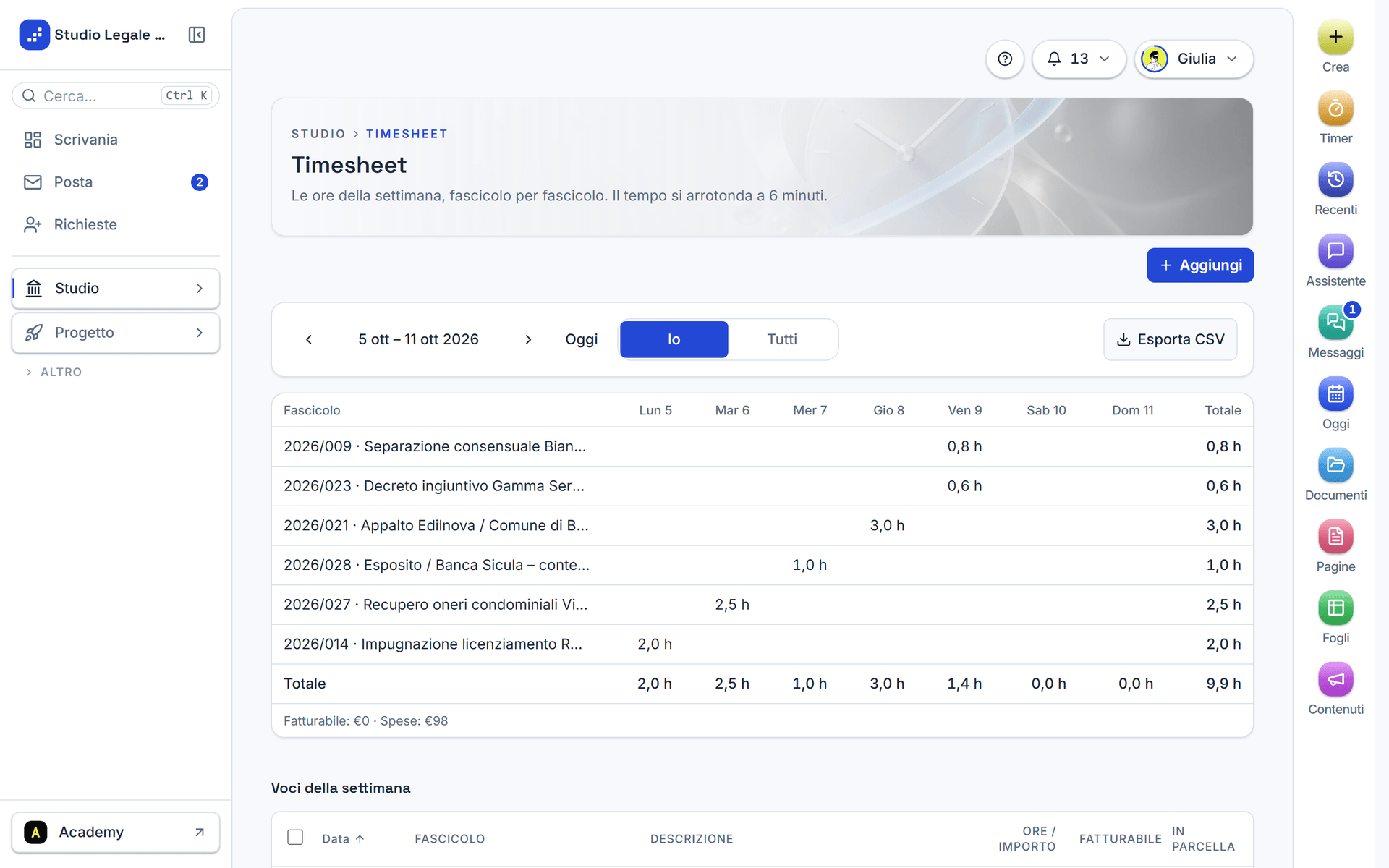Go to previous week arrow
Screen dimensions: 1389x868
coord(309,339)
